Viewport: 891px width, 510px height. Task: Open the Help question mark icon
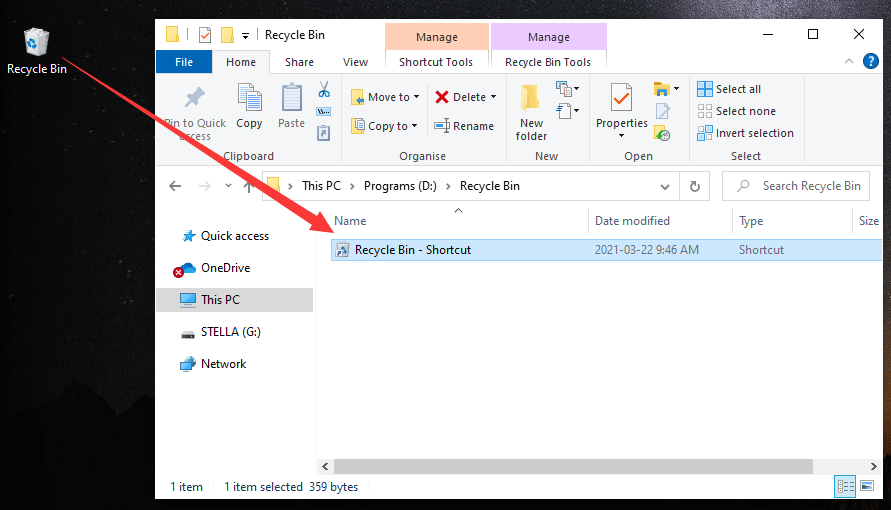point(871,61)
